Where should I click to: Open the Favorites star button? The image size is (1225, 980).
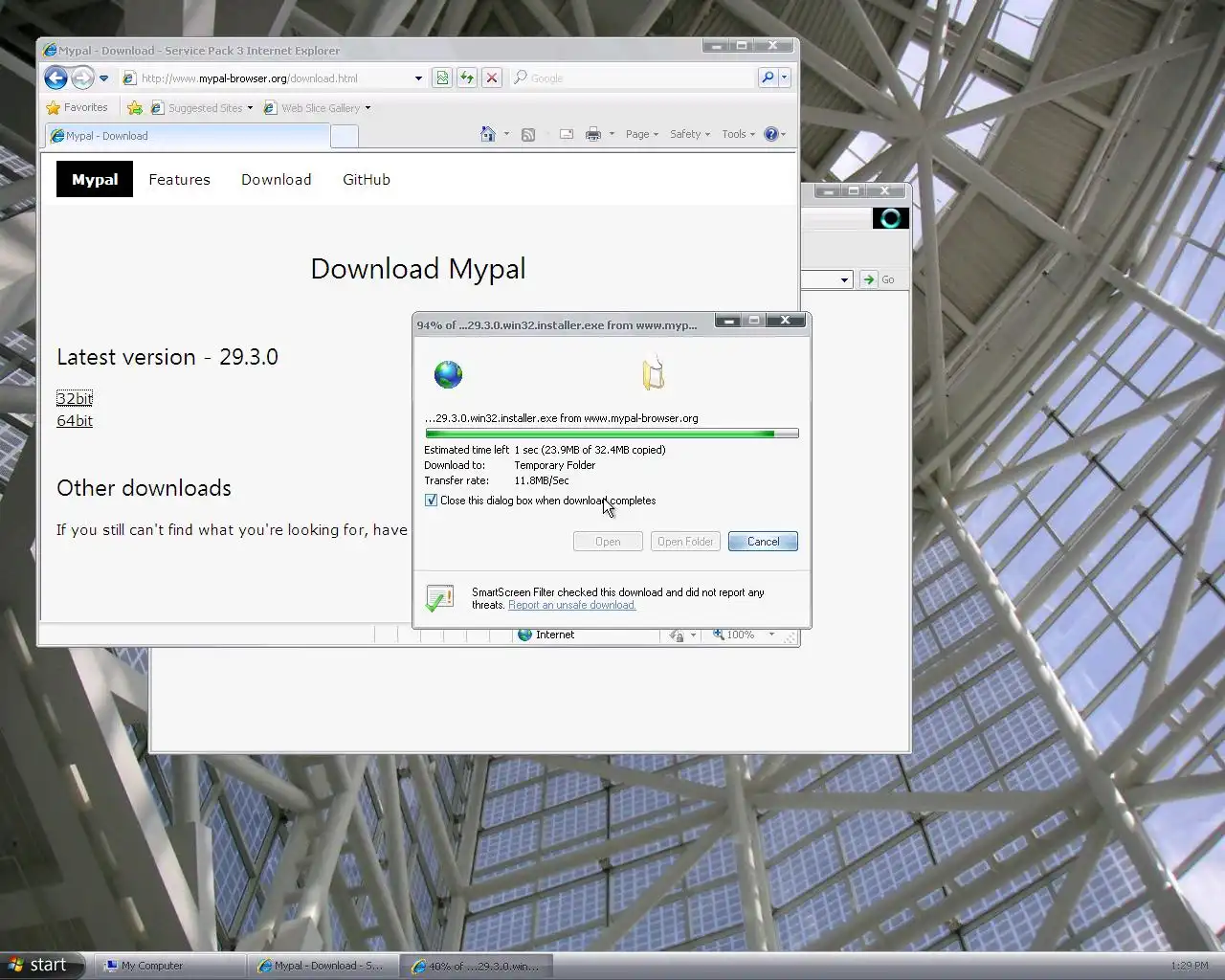click(x=77, y=108)
